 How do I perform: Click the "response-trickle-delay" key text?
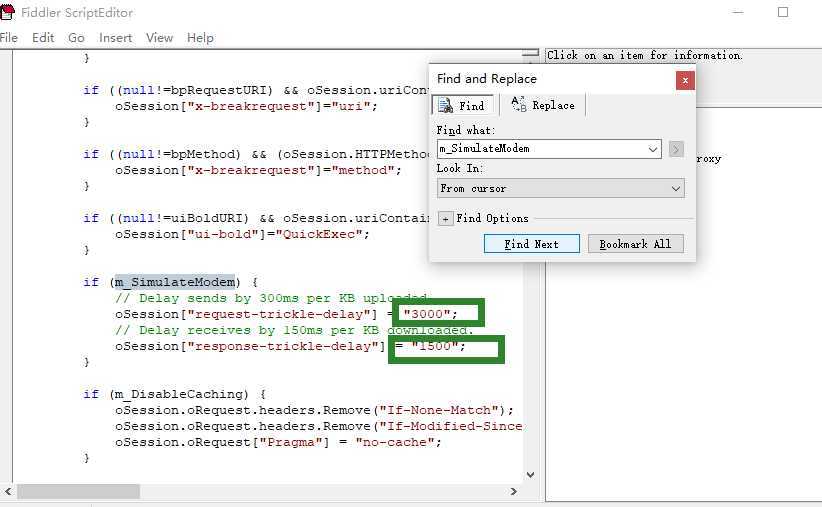pyautogui.click(x=283, y=346)
